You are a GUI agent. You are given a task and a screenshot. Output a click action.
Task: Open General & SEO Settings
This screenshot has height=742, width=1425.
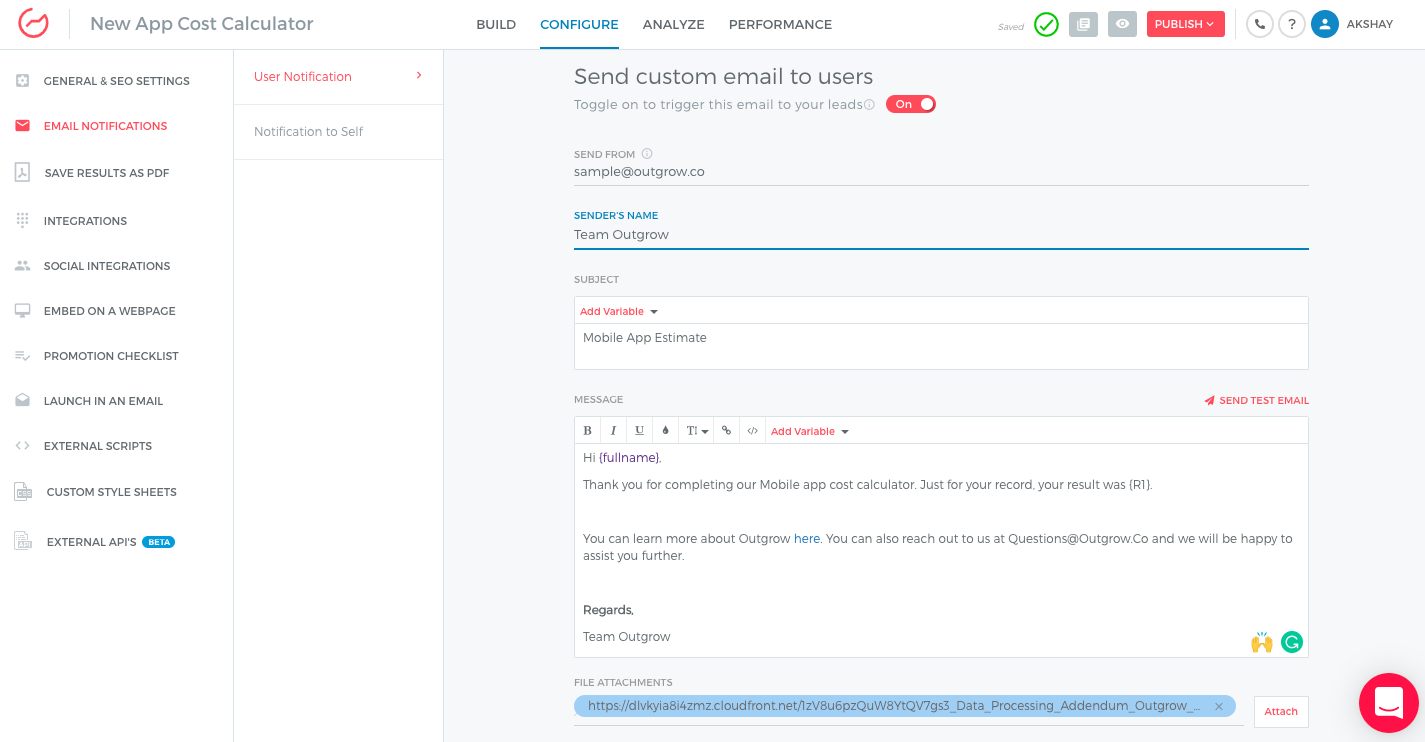pyautogui.click(x=117, y=81)
